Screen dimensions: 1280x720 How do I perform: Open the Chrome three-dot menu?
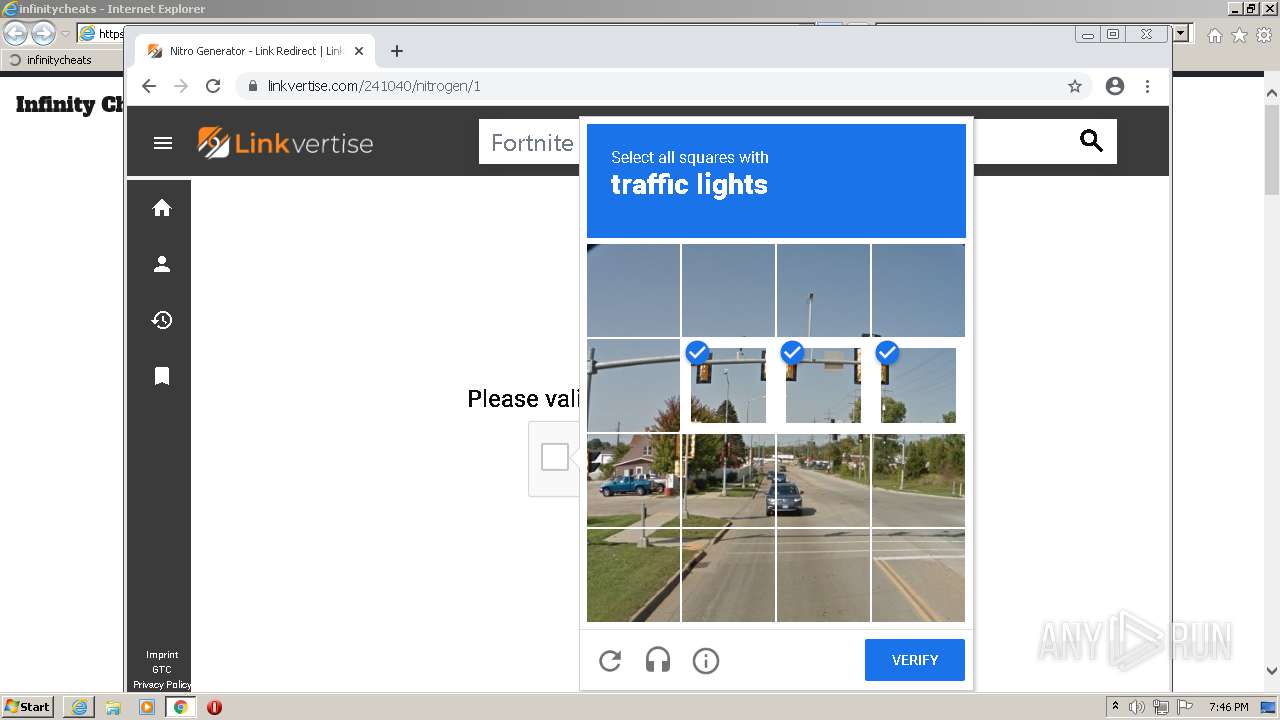[1147, 86]
